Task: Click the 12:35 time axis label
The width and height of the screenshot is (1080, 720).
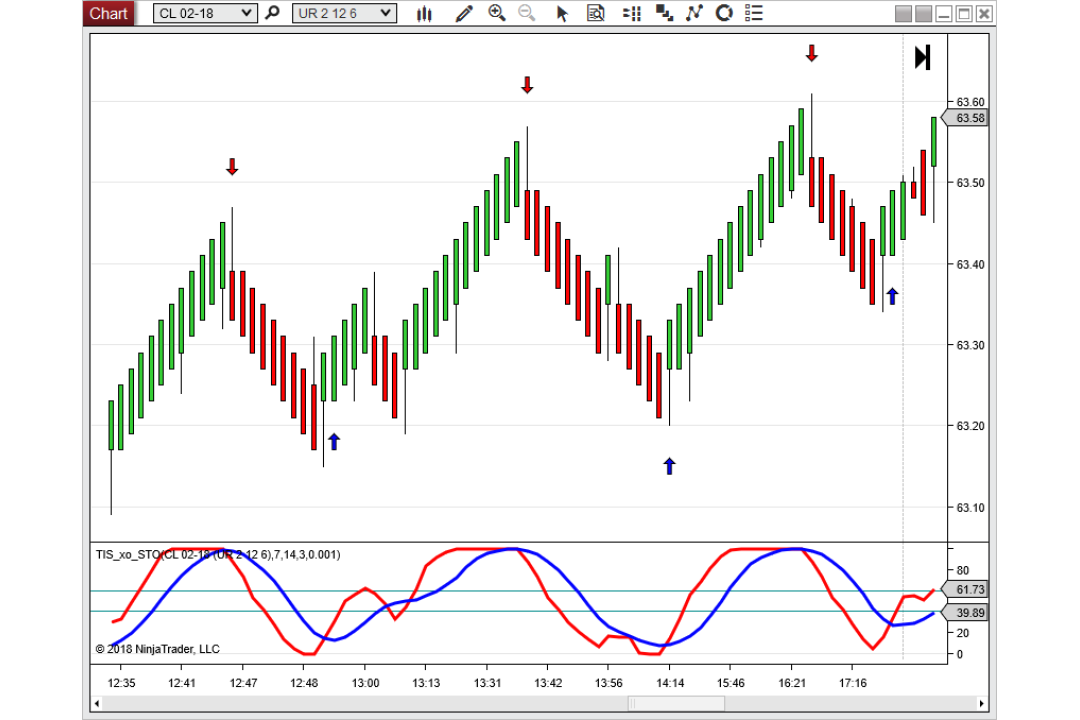Action: click(121, 683)
